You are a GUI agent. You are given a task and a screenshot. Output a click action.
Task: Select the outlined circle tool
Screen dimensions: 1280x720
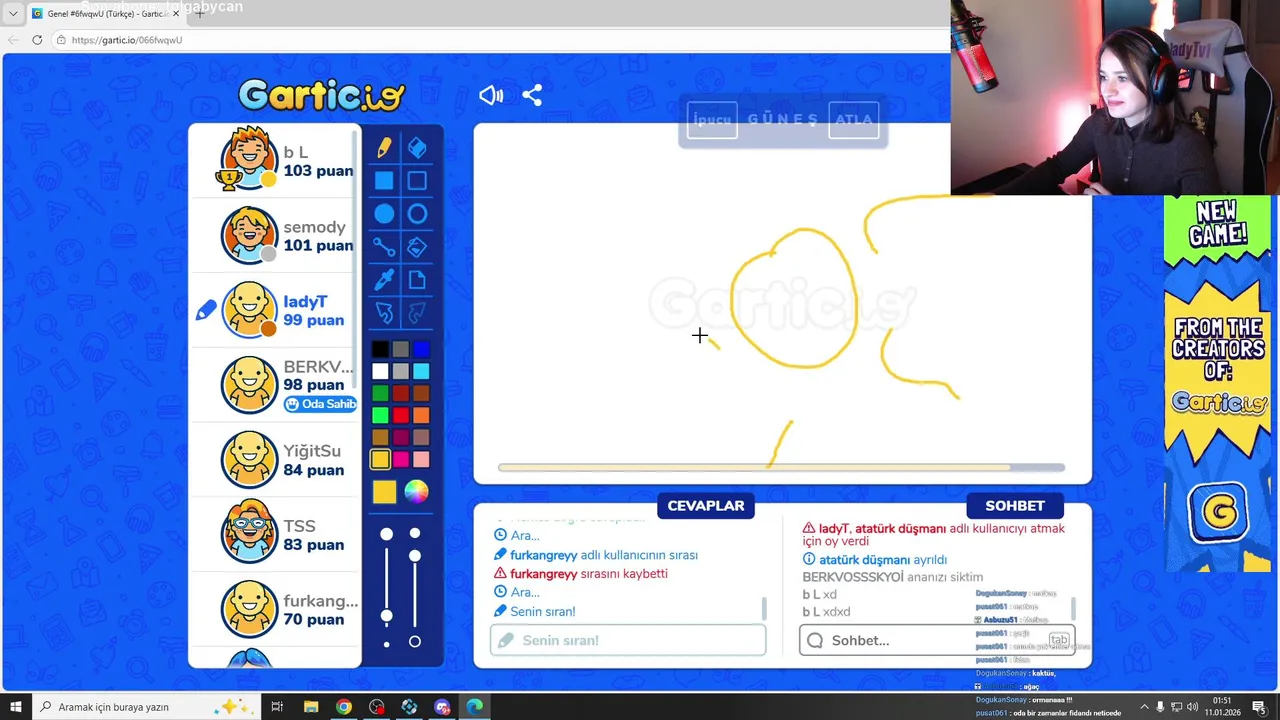(417, 214)
